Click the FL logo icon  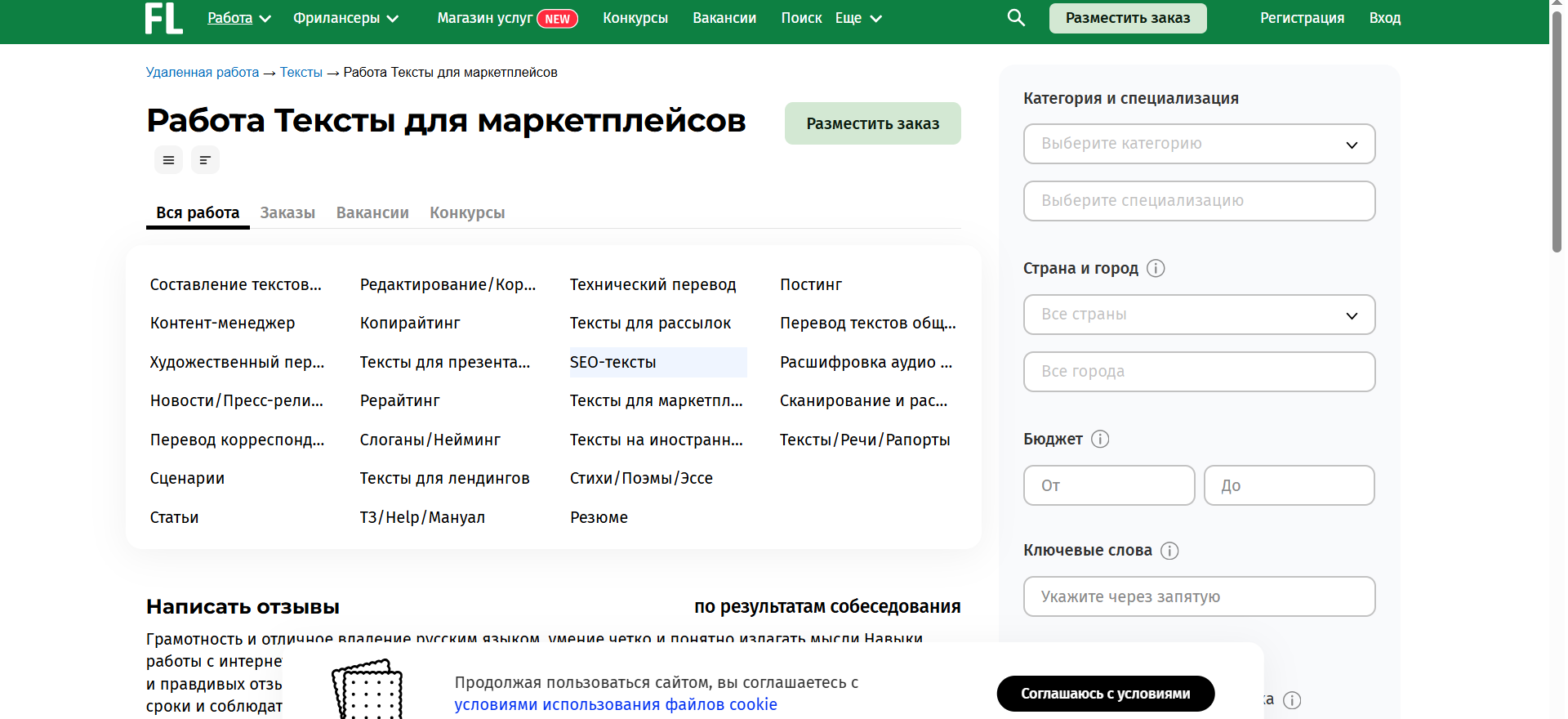(x=163, y=18)
